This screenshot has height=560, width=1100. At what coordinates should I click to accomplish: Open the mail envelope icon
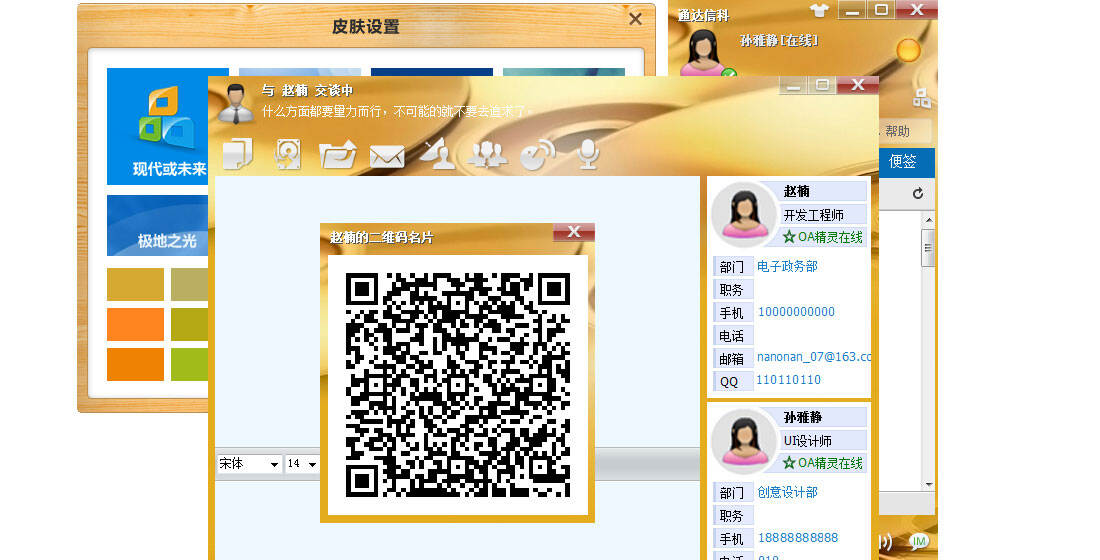(387, 156)
